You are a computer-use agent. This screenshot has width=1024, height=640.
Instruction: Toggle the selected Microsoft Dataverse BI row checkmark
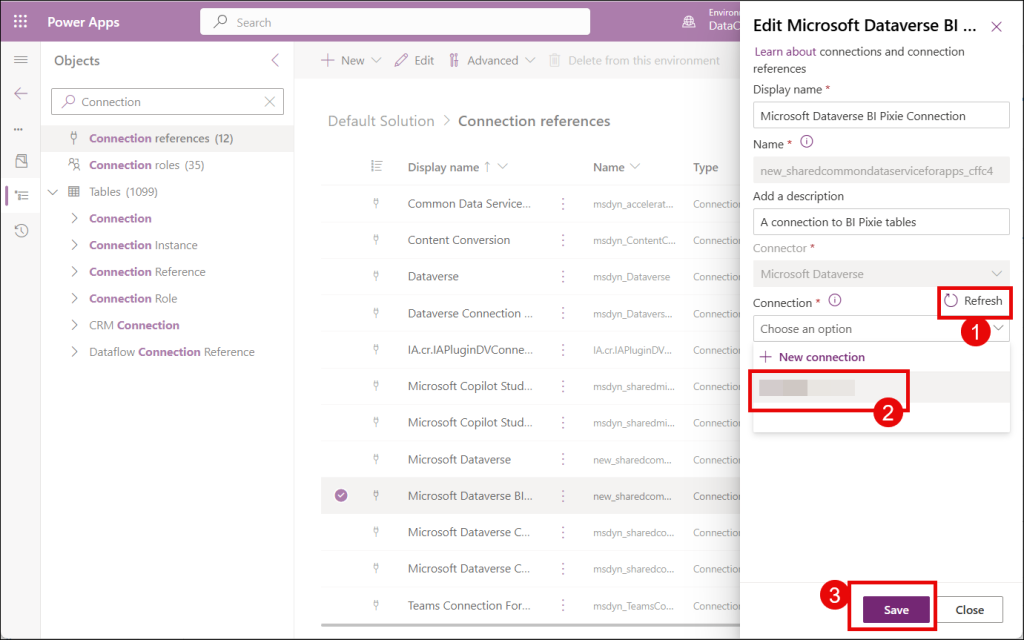(341, 495)
